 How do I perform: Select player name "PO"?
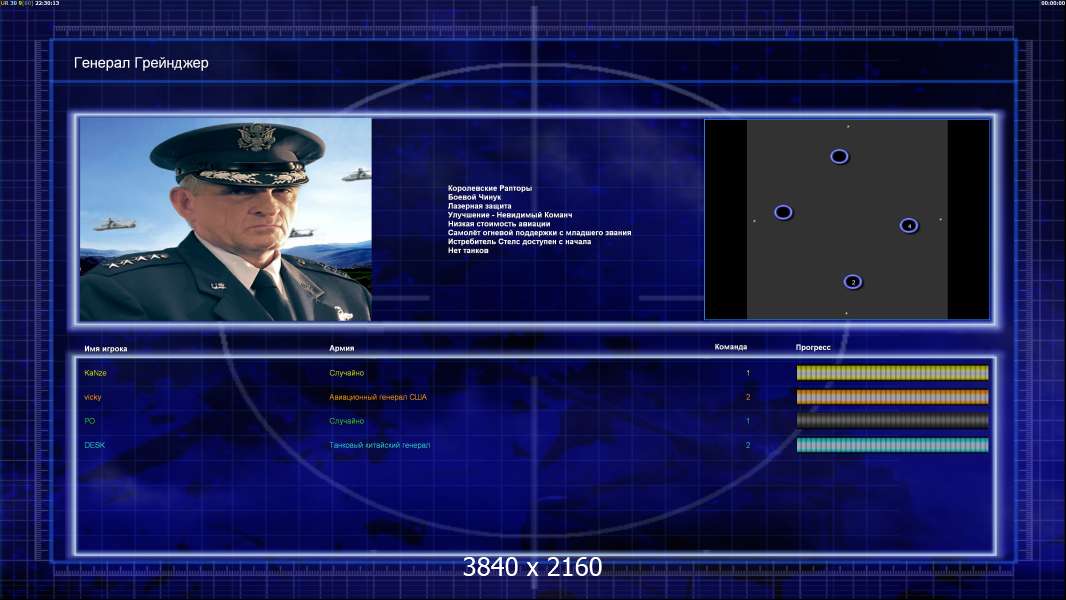[90, 421]
